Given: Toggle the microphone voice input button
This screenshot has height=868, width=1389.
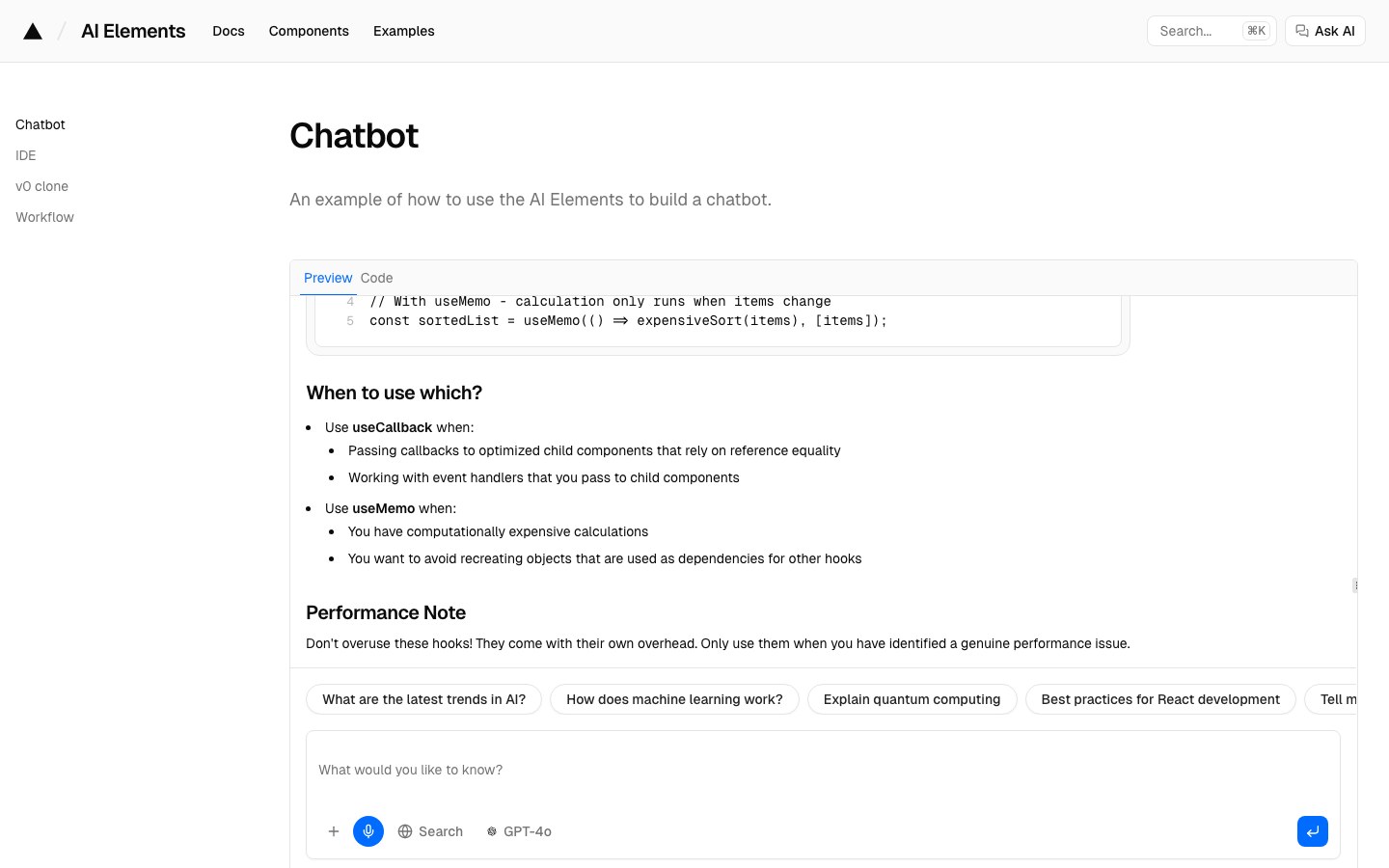Looking at the screenshot, I should 368,831.
